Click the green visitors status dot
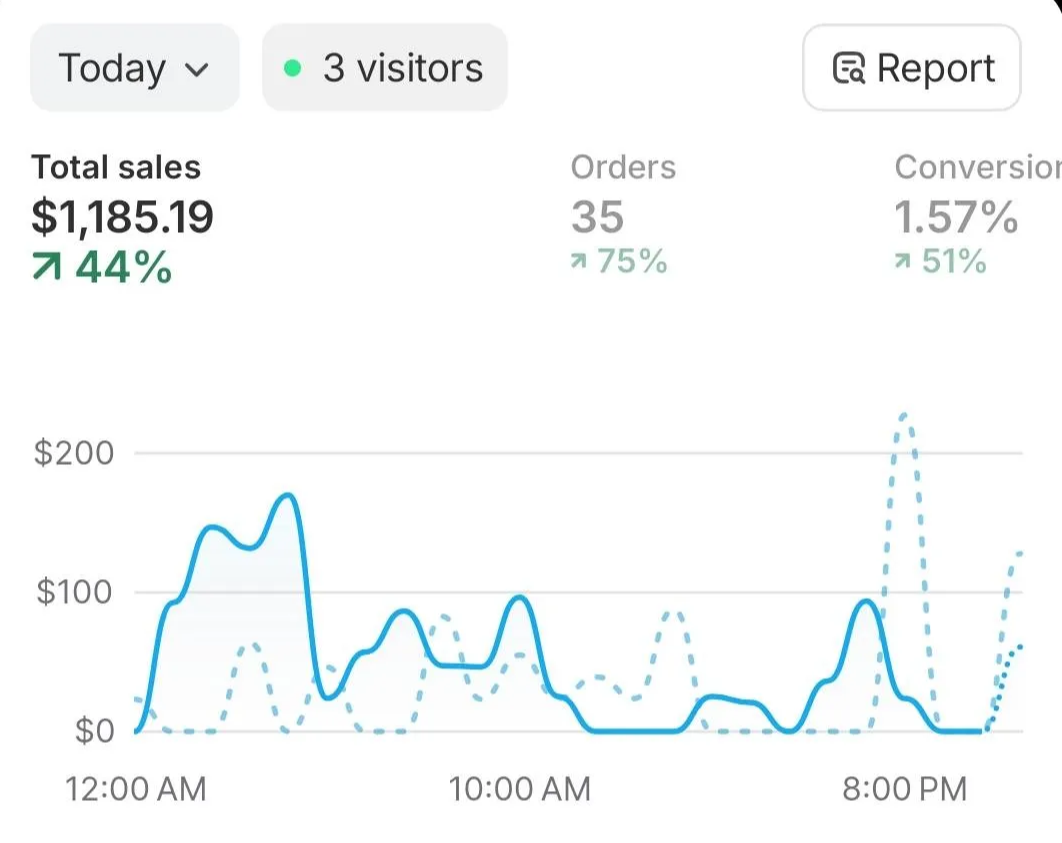The image size is (1062, 843). pyautogui.click(x=292, y=68)
